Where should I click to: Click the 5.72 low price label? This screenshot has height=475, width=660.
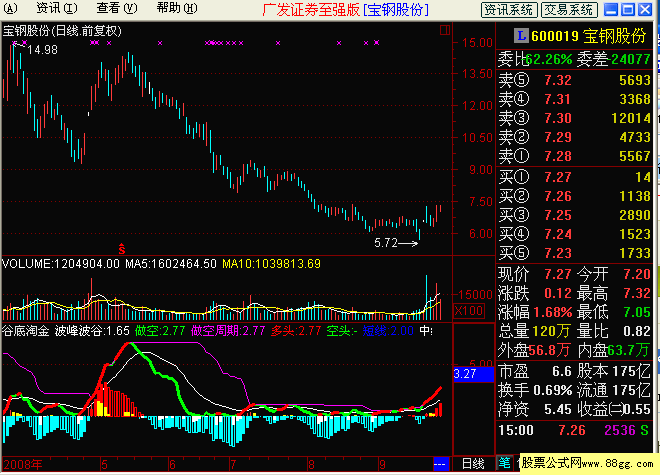[x=386, y=243]
